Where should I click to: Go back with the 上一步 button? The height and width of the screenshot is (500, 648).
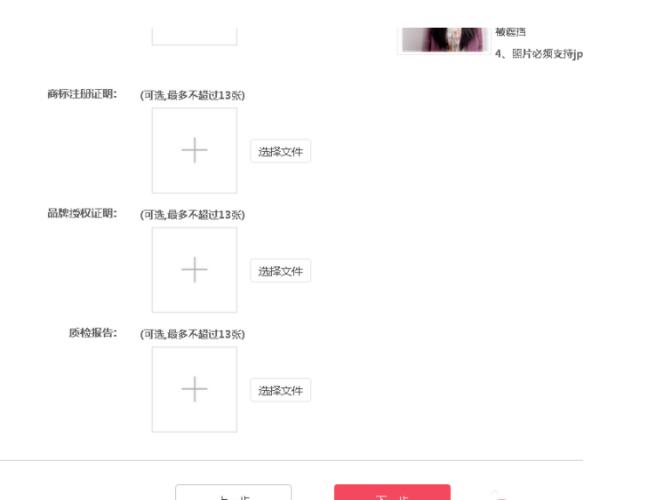click(233, 493)
